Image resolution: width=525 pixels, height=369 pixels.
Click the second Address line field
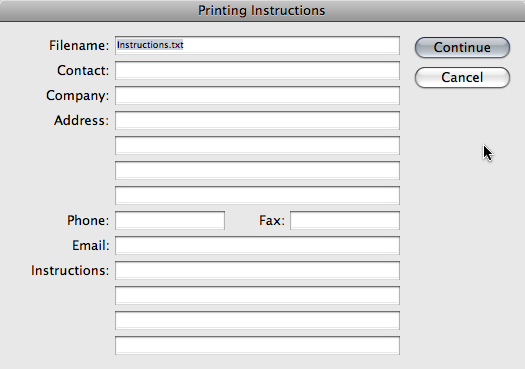pos(257,145)
